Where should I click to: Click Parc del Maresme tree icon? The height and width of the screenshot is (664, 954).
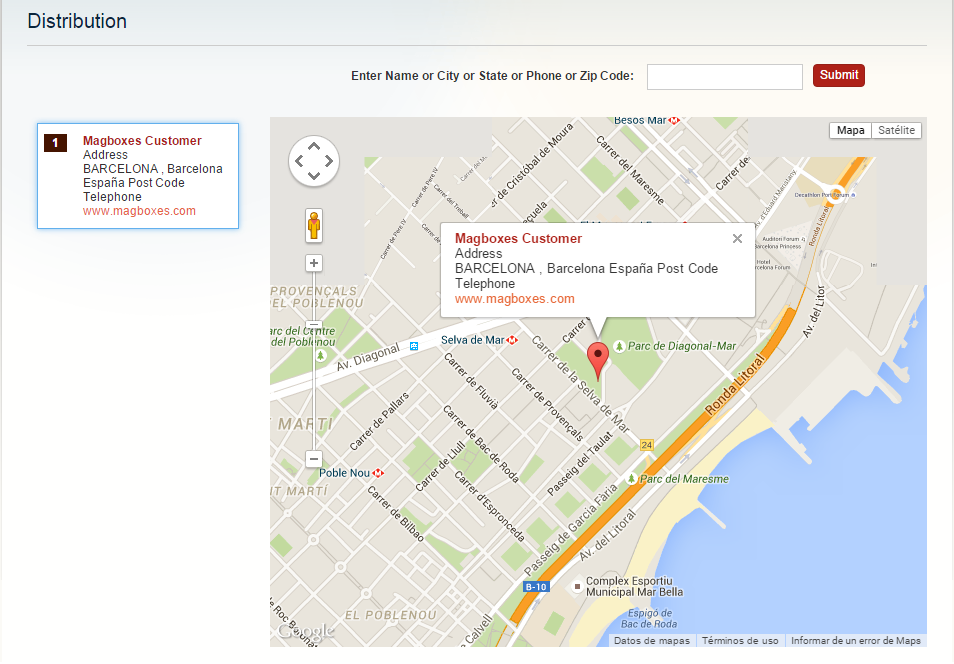pyautogui.click(x=632, y=479)
